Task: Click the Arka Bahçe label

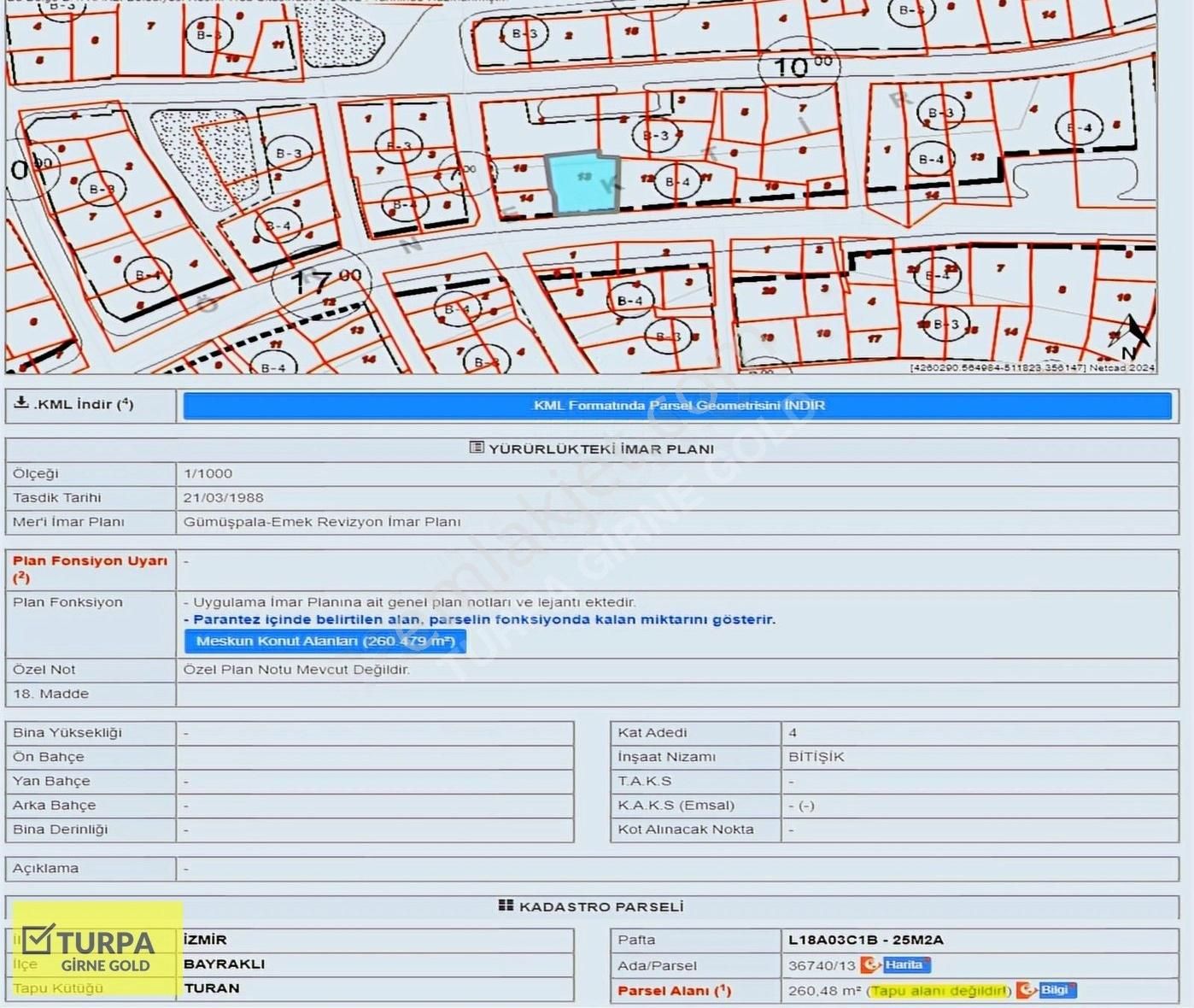Action: click(54, 805)
